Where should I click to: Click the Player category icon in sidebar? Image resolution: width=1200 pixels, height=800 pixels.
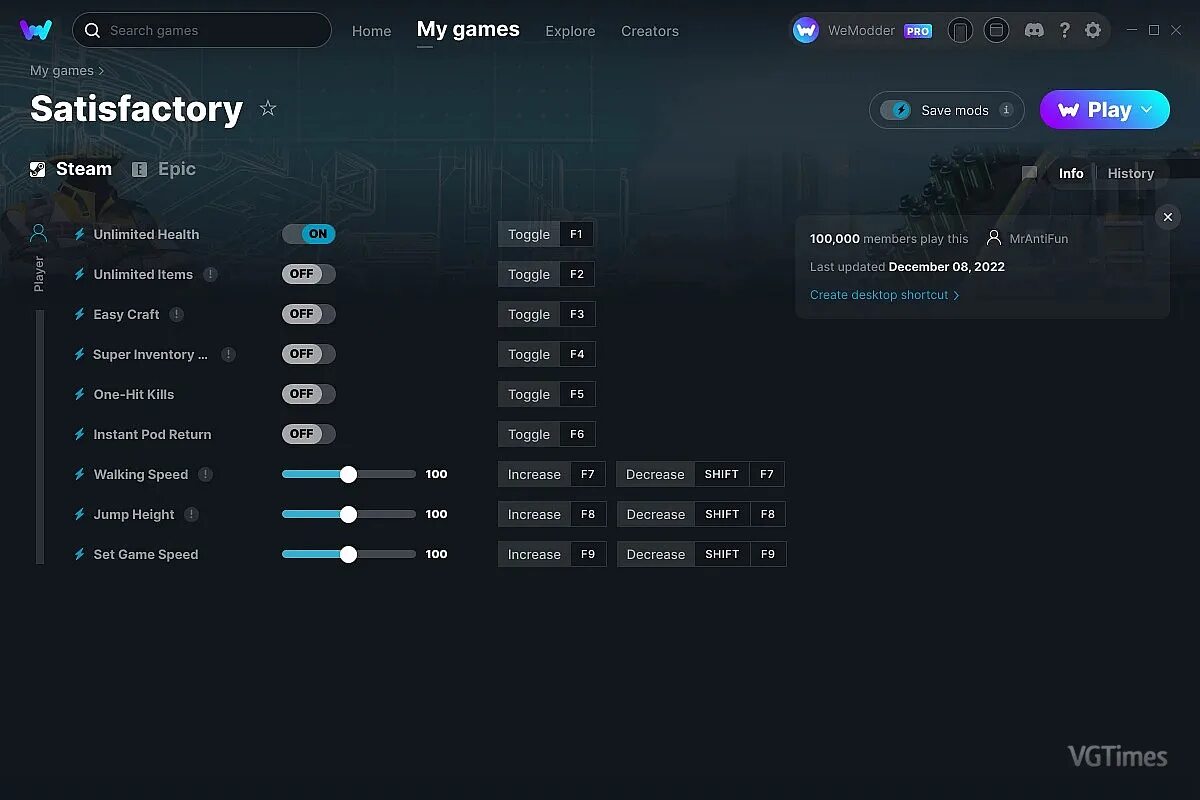pos(39,233)
